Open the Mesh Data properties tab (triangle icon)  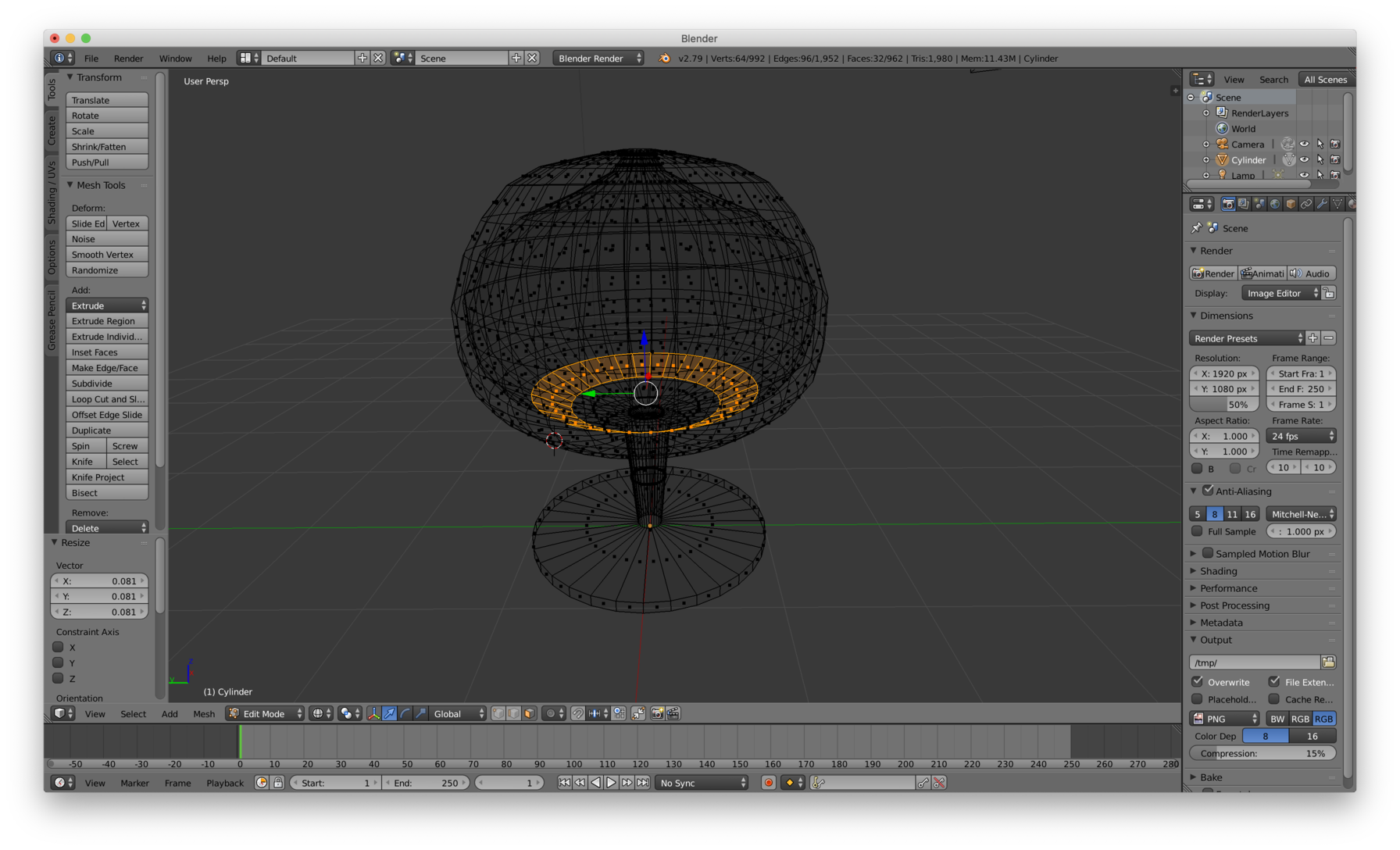1337,204
